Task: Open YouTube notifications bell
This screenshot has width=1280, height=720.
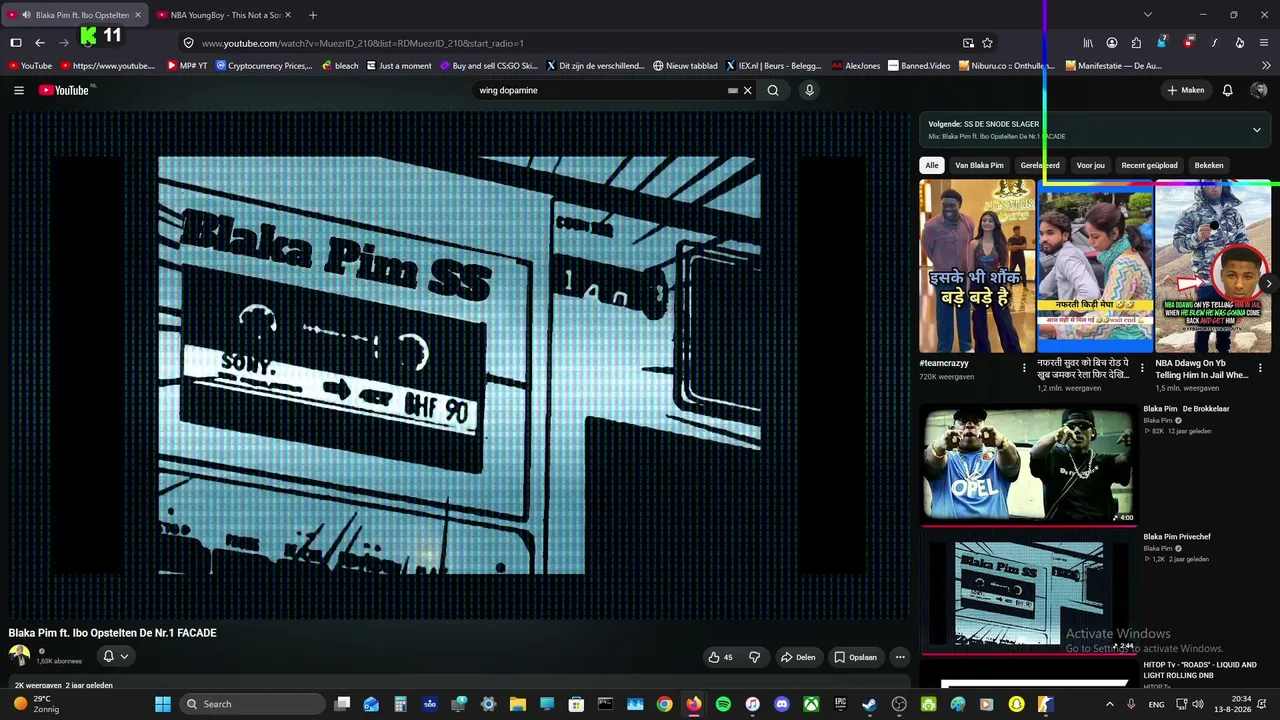Action: [x=1228, y=90]
